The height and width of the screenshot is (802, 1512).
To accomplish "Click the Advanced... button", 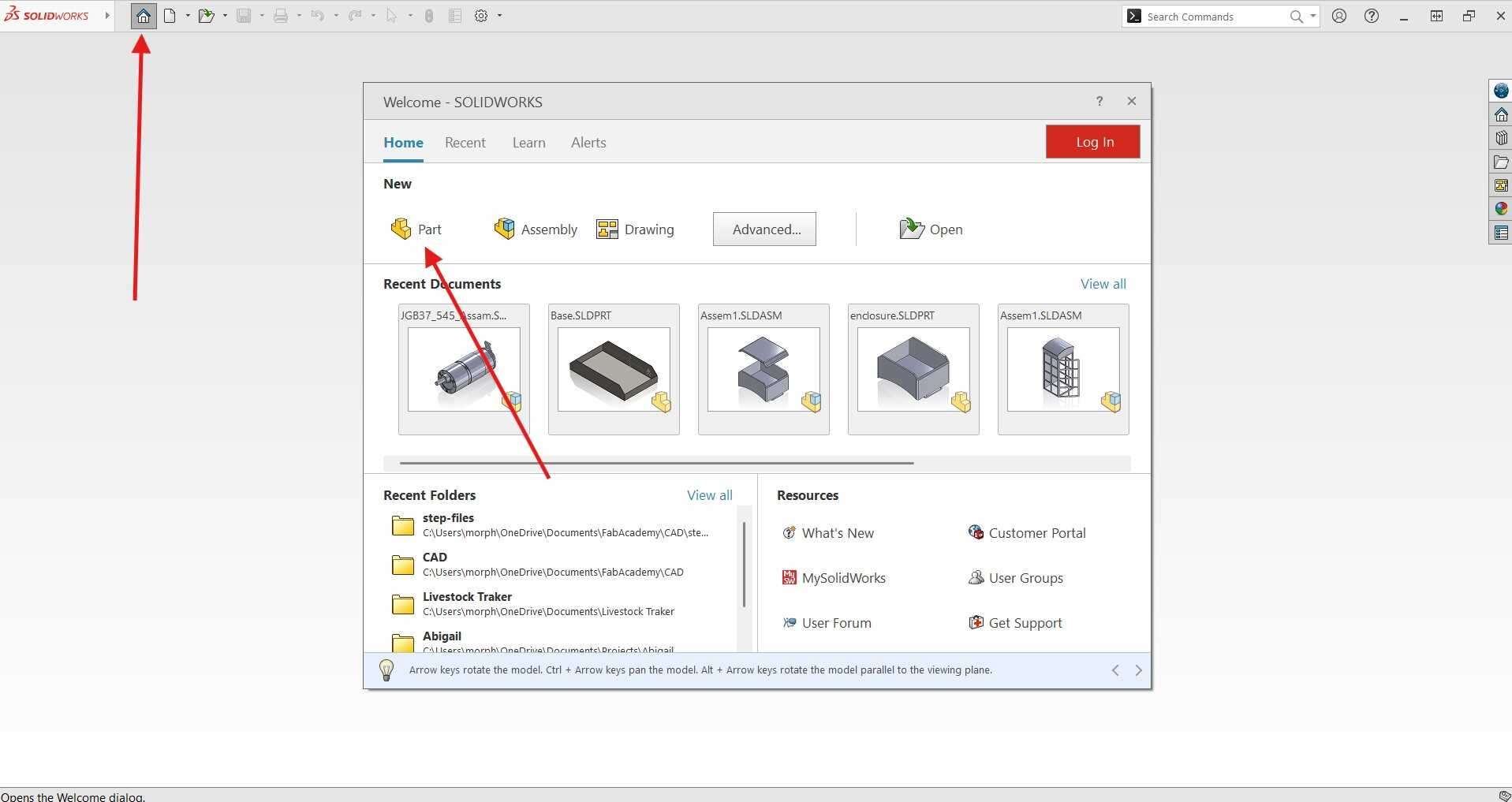I will 764,229.
